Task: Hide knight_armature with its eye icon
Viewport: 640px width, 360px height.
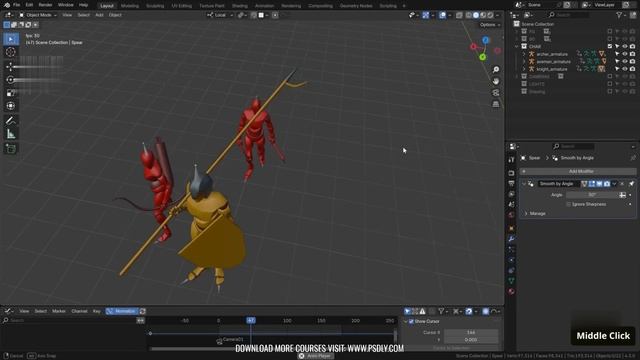Action: click(624, 69)
